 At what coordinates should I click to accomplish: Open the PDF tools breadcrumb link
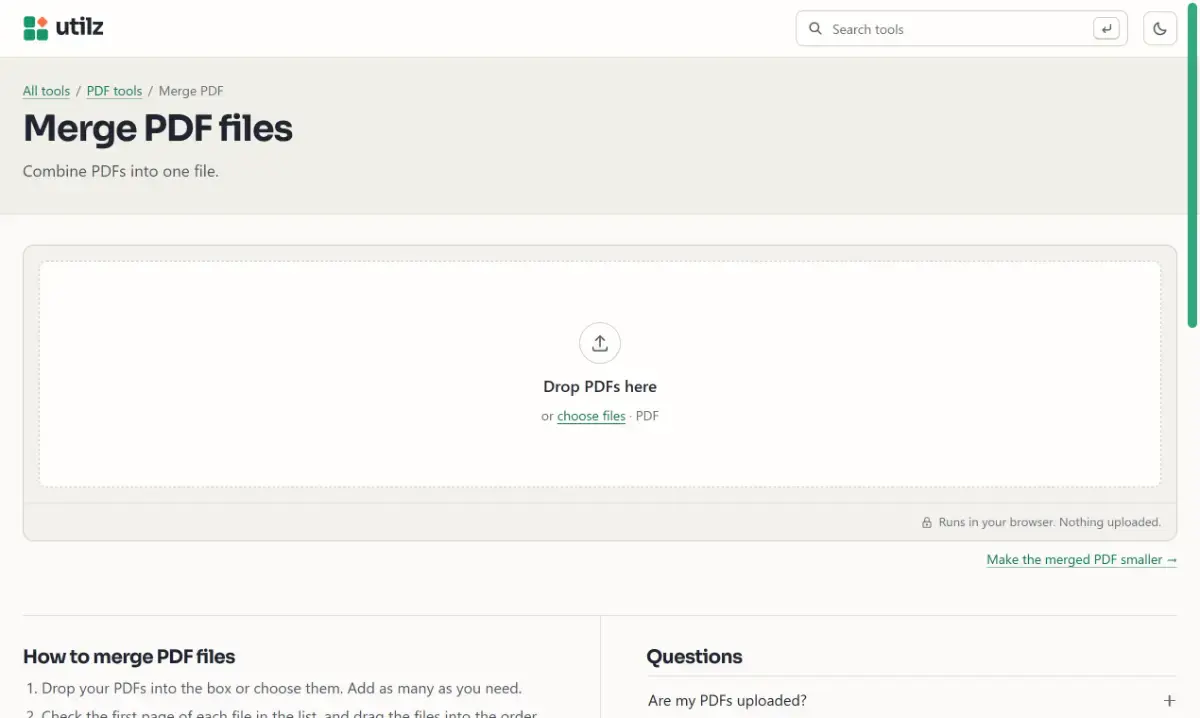click(114, 91)
